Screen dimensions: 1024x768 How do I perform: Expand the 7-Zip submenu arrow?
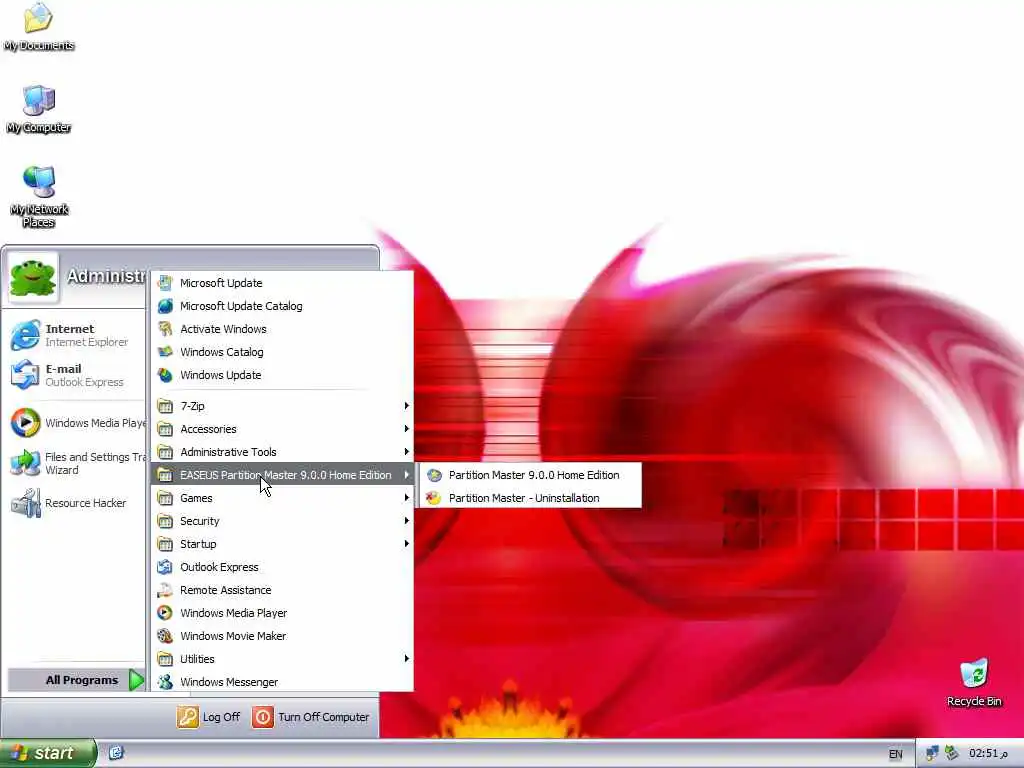point(406,406)
